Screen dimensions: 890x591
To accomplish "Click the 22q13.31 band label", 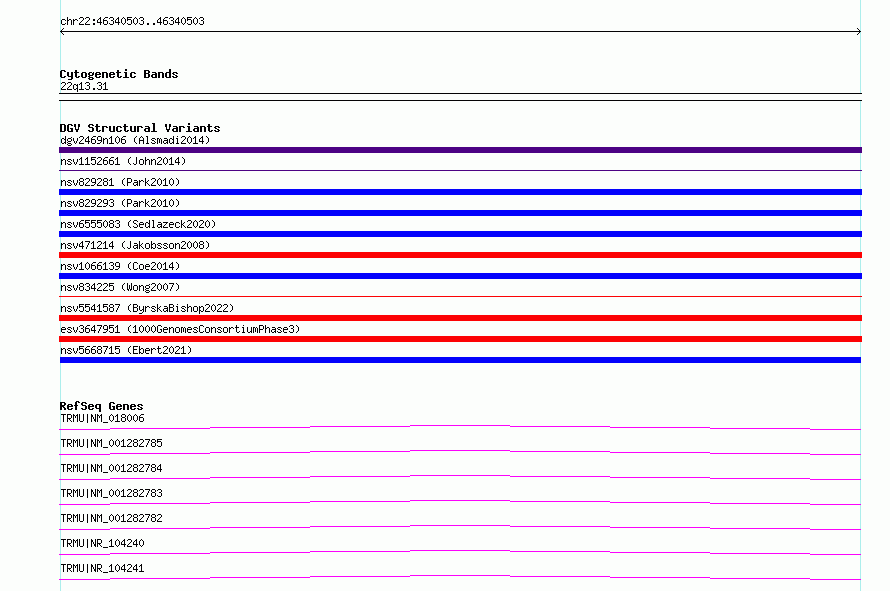I will pos(84,86).
